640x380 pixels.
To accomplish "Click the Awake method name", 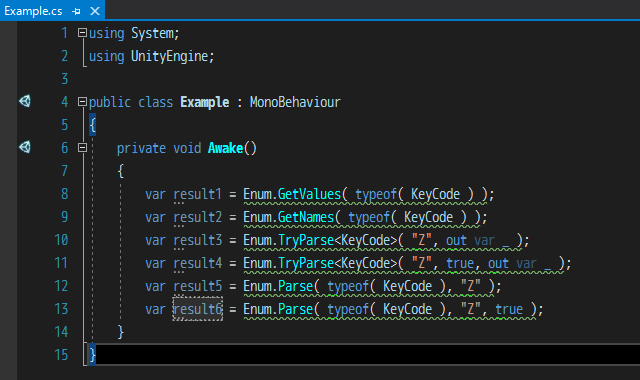I will (225, 148).
